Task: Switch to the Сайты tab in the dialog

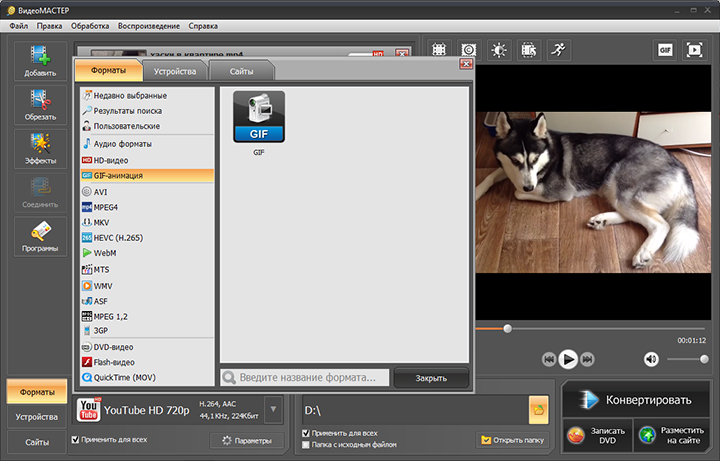Action: tap(242, 72)
